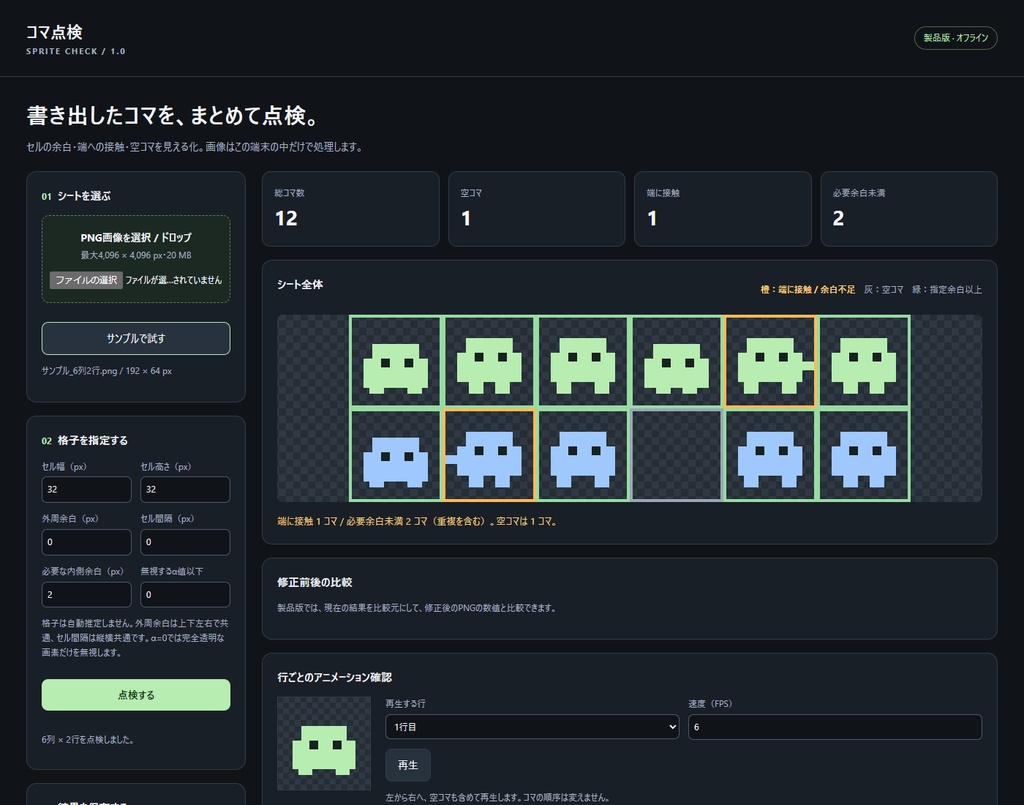Select orange-bordered blue sprite cell in row two

coord(489,455)
